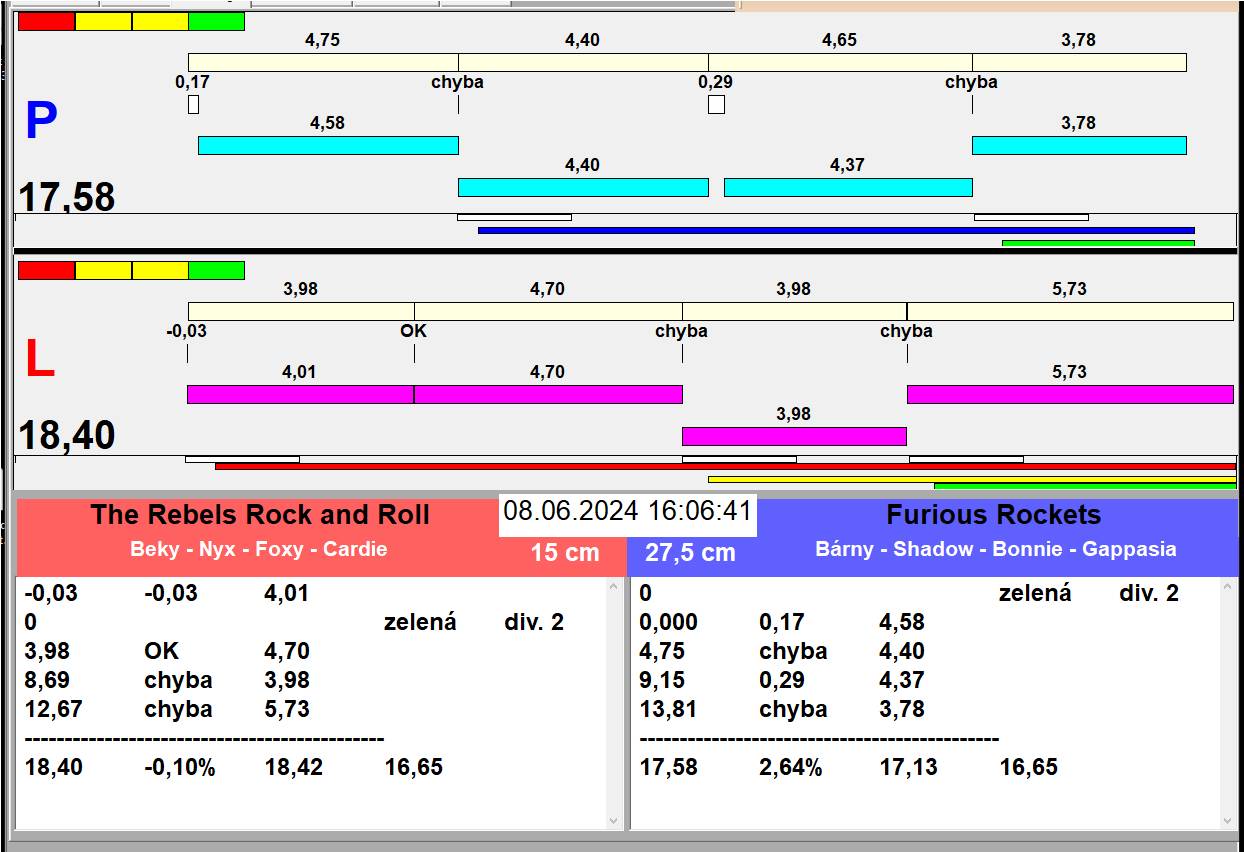Click the blue letter P lane indicator
1244x852 pixels.
pos(41,122)
